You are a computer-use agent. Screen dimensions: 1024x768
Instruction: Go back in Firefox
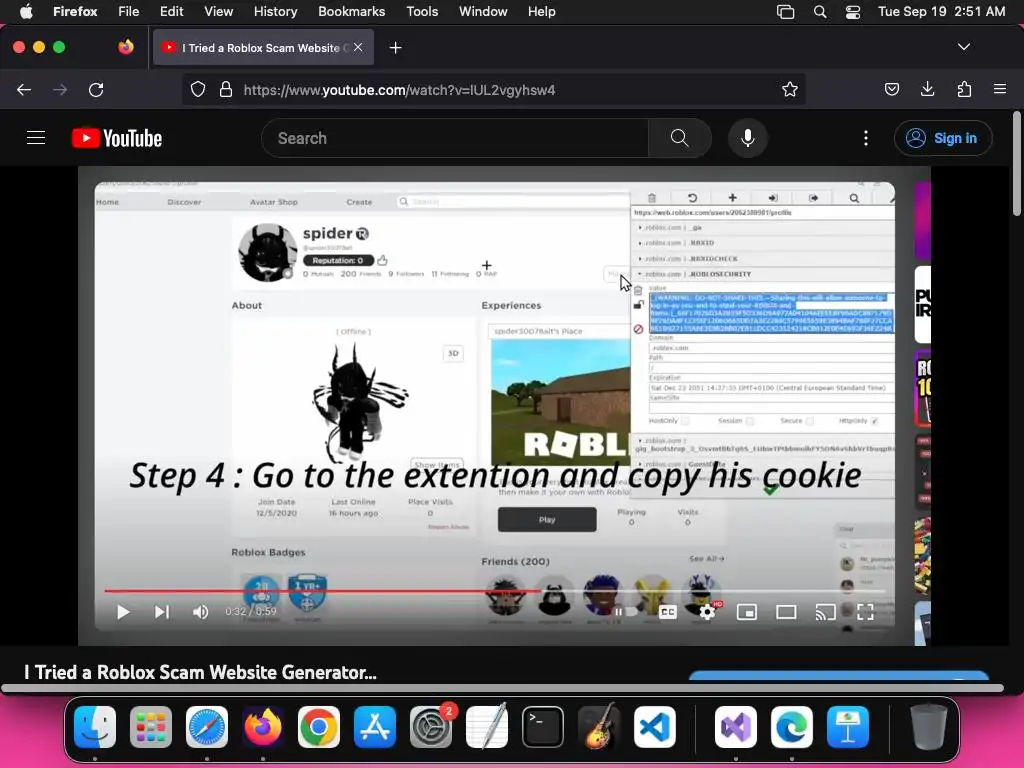point(24,89)
